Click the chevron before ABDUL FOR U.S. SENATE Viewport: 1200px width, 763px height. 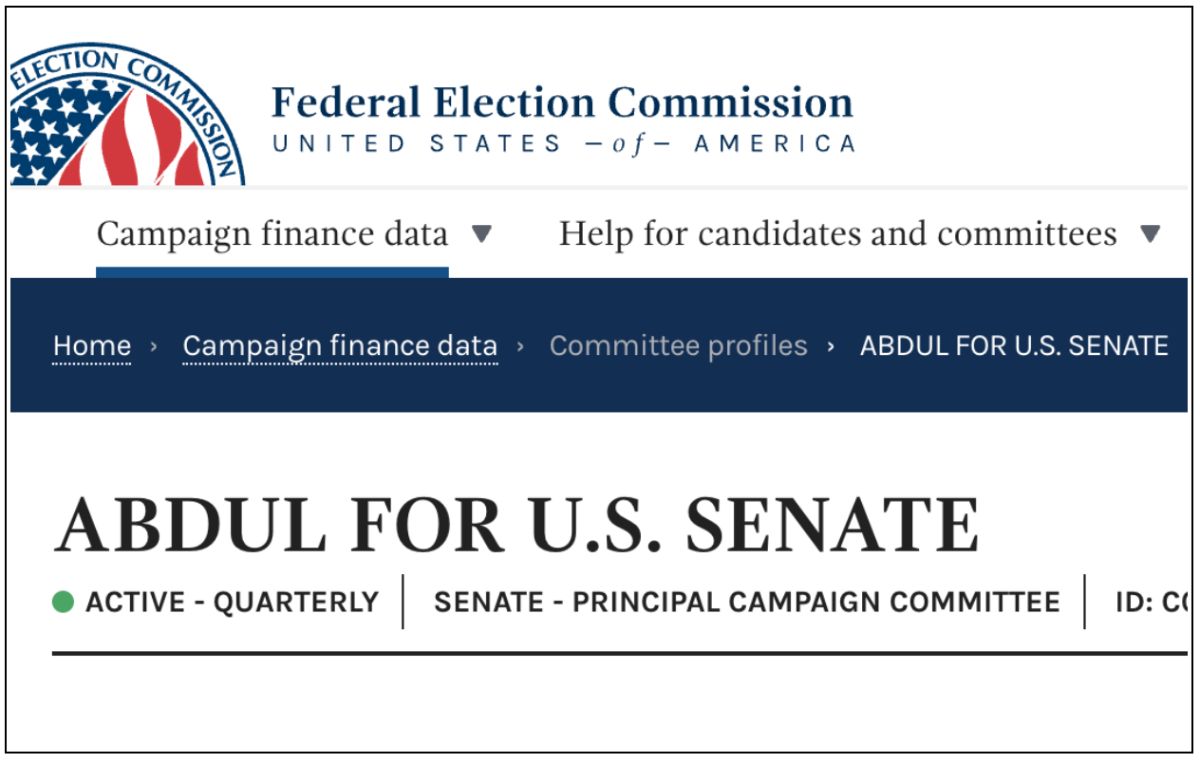click(x=831, y=345)
